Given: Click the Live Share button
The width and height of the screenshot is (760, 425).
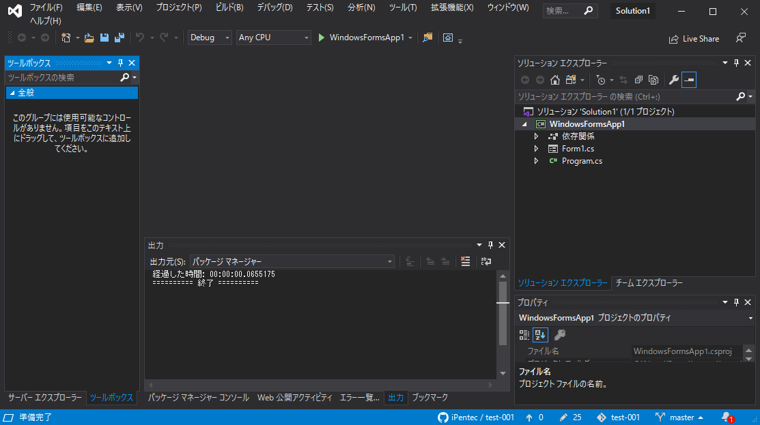Looking at the screenshot, I should pyautogui.click(x=694, y=39).
